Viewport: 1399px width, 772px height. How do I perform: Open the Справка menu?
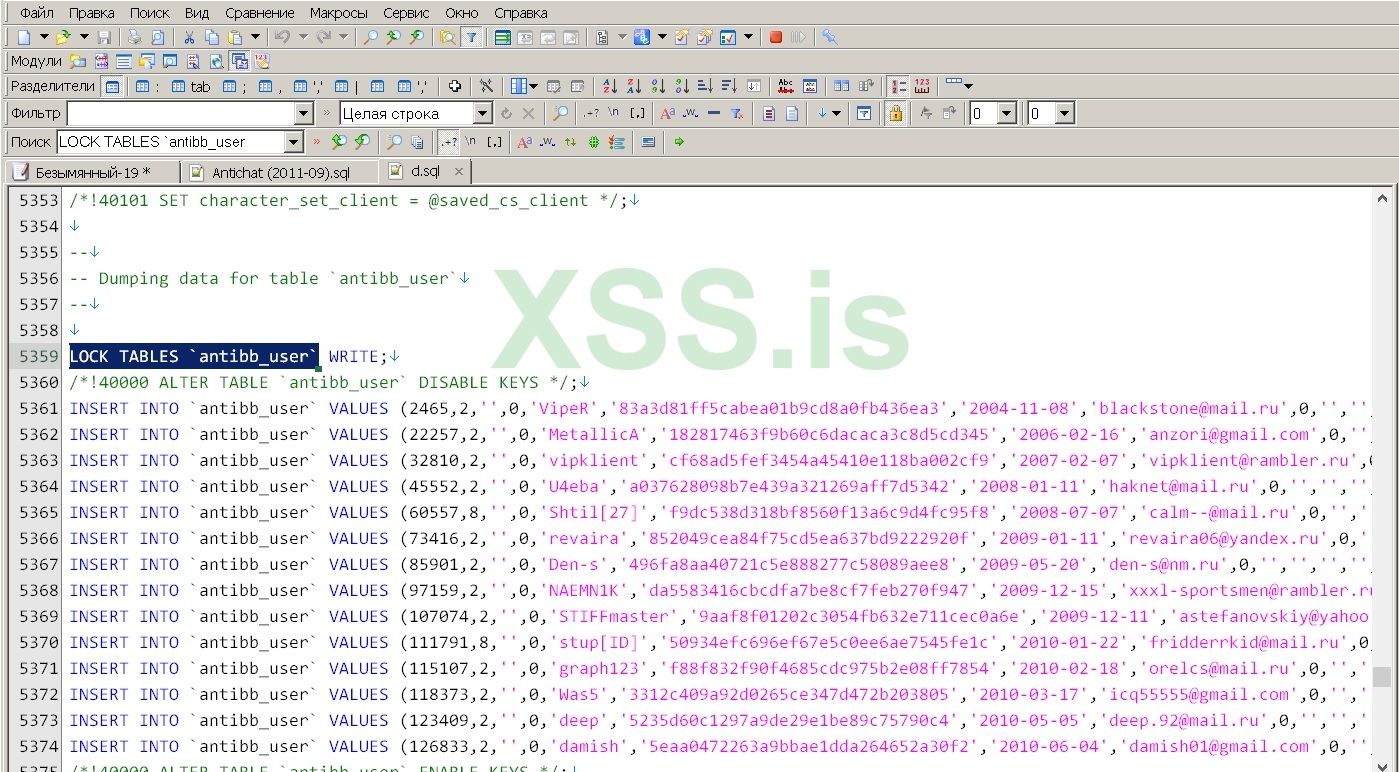tap(521, 13)
